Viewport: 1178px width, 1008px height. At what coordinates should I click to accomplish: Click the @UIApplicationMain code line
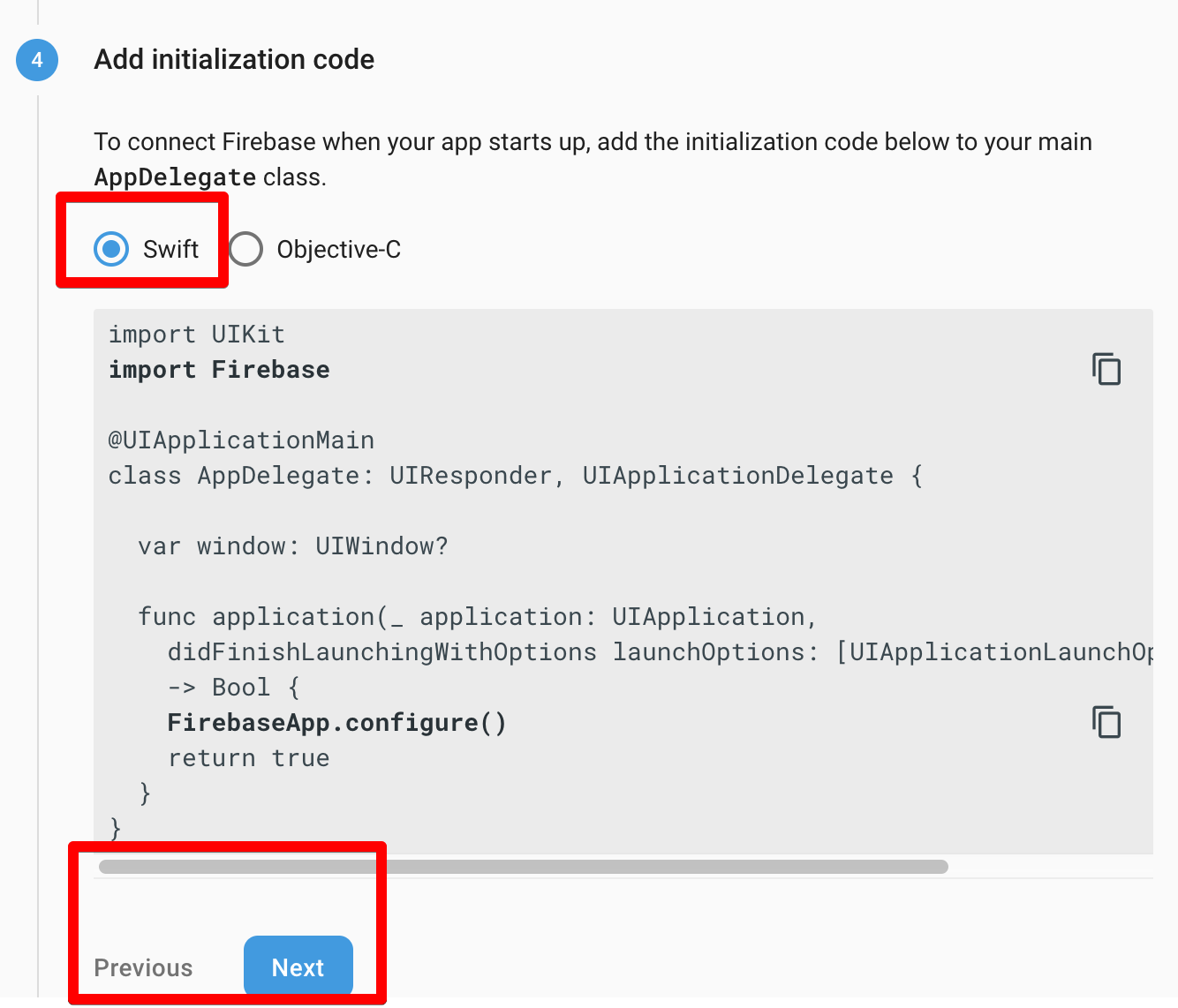[x=241, y=440]
